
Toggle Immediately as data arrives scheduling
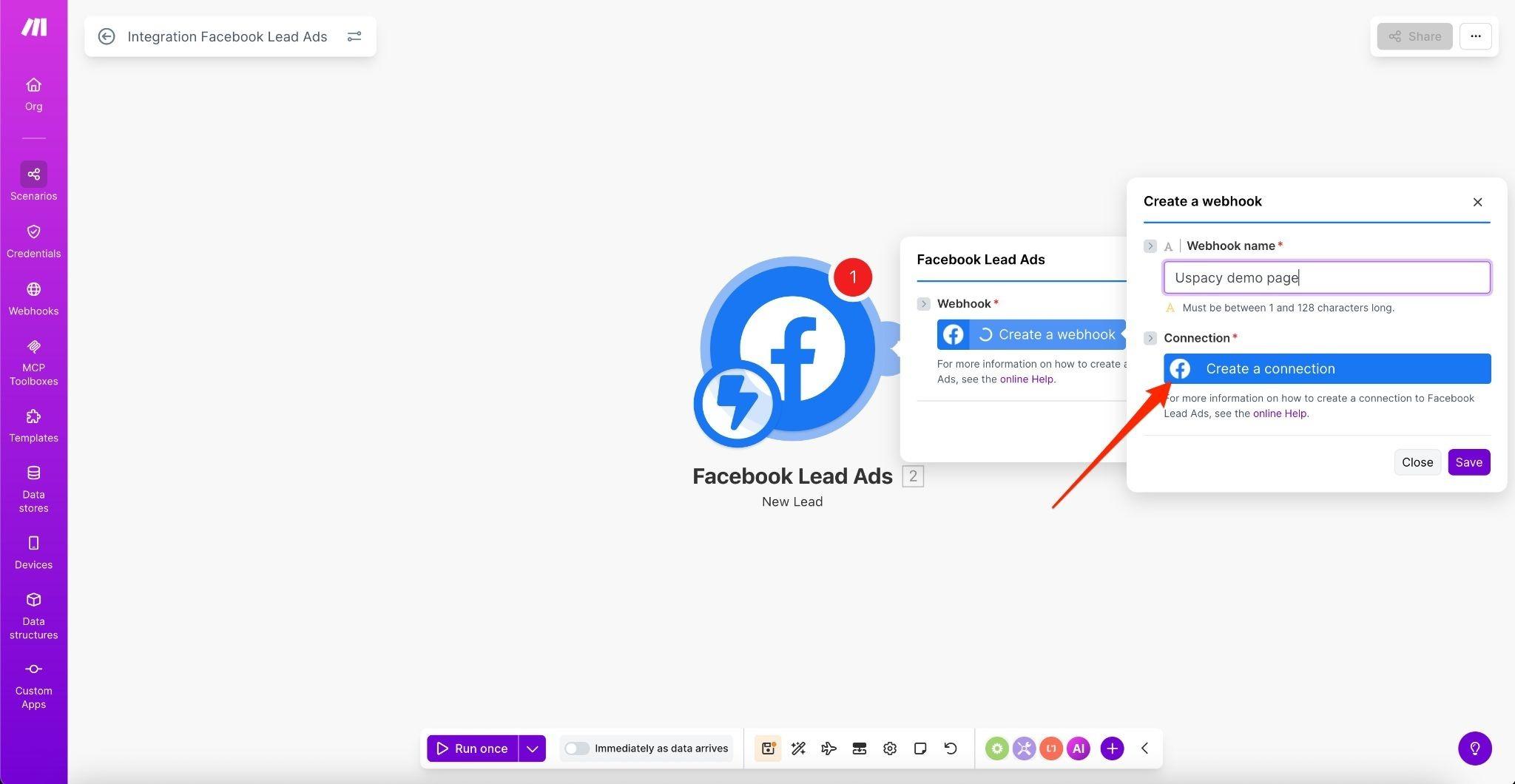[x=576, y=748]
